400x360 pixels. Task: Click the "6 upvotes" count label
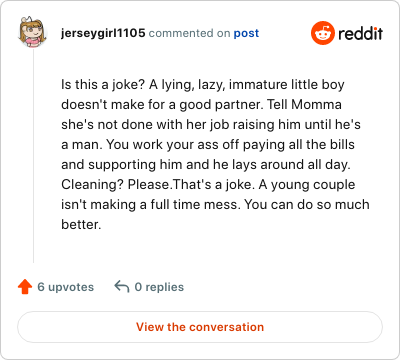coord(66,287)
